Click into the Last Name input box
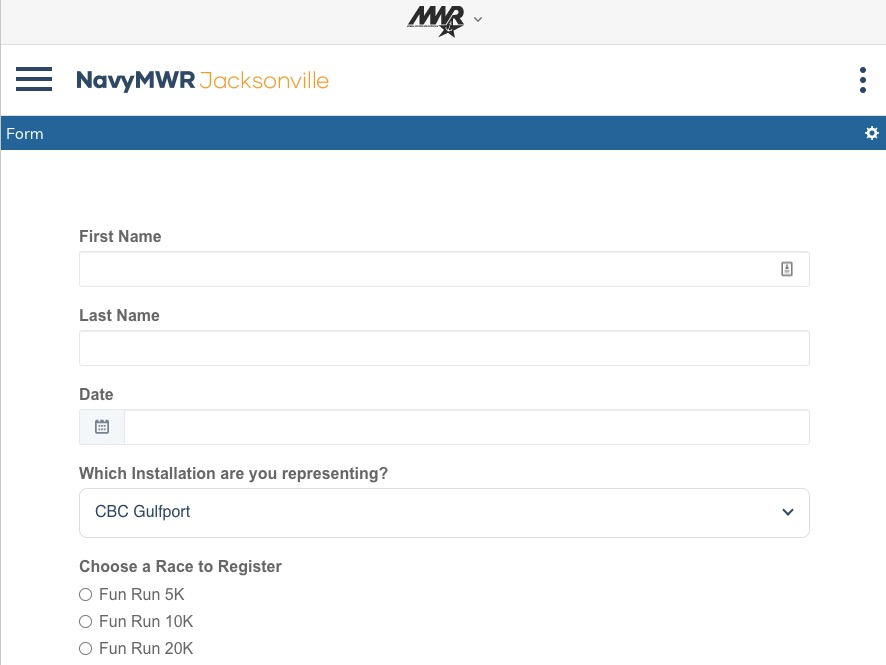This screenshot has height=665, width=886. click(x=444, y=348)
